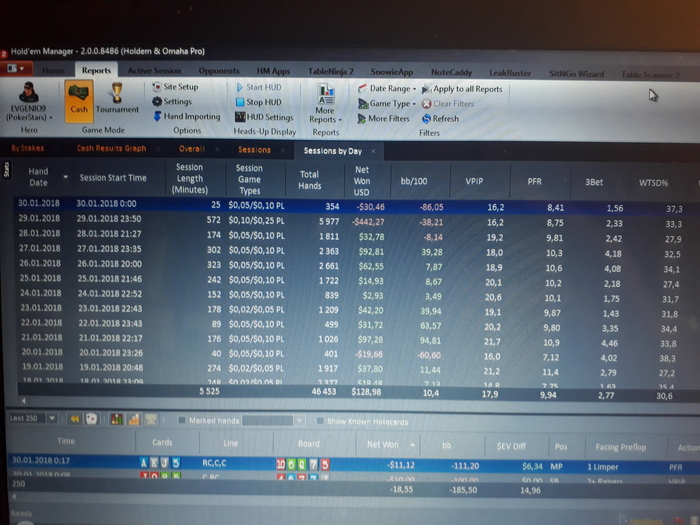
Task: Open Game Type filter dropdown
Action: click(387, 104)
